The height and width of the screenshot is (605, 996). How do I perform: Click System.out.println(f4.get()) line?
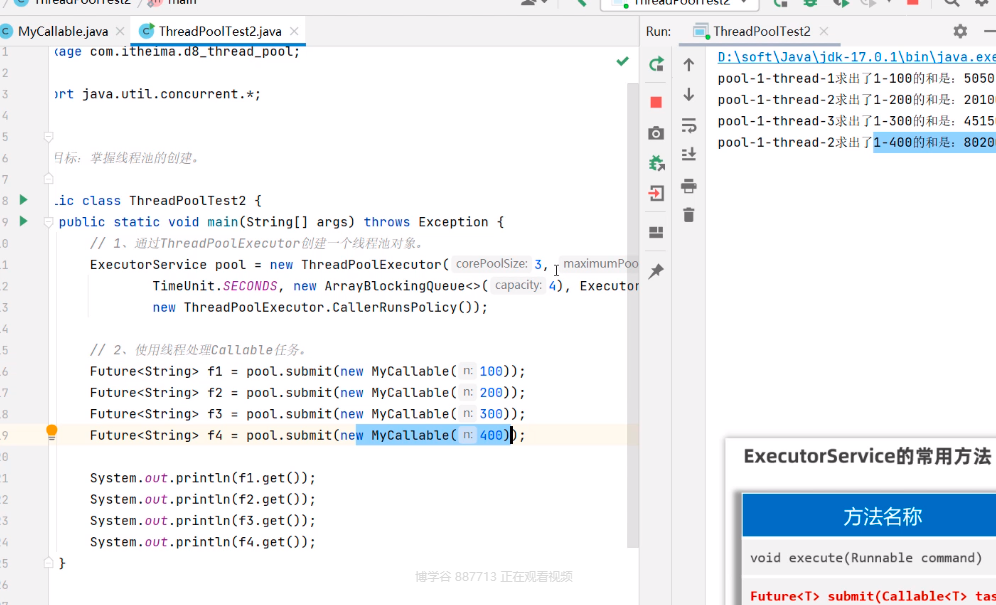click(x=203, y=542)
